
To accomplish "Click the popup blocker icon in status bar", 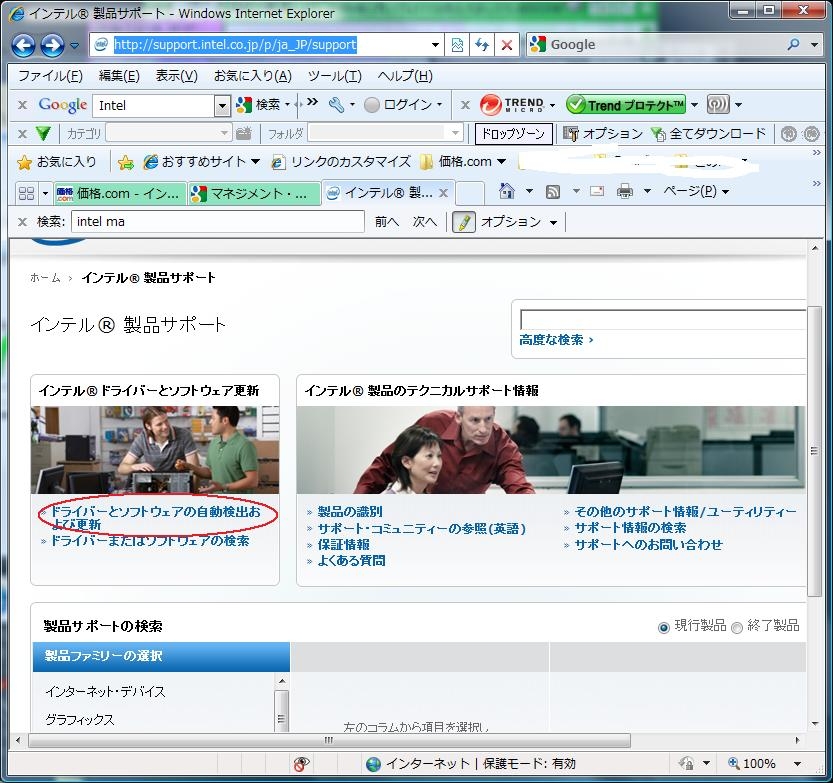I will point(301,764).
